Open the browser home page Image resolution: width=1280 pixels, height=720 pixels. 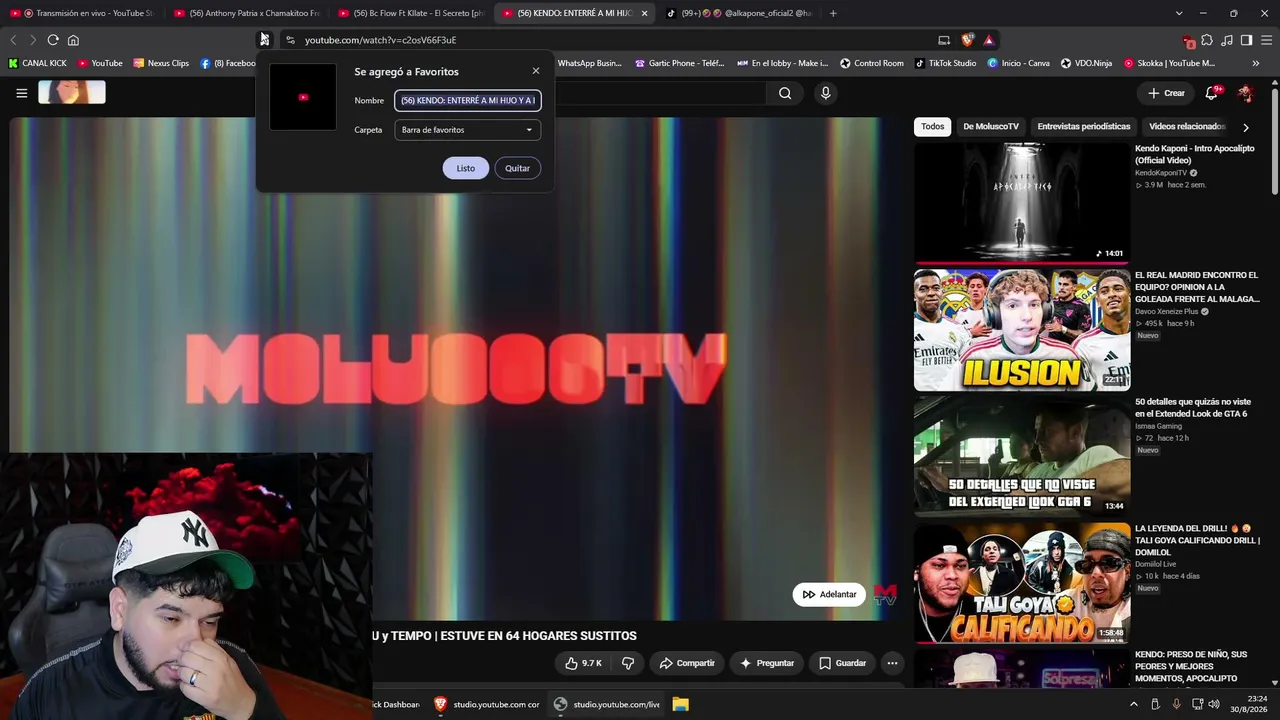pos(73,40)
